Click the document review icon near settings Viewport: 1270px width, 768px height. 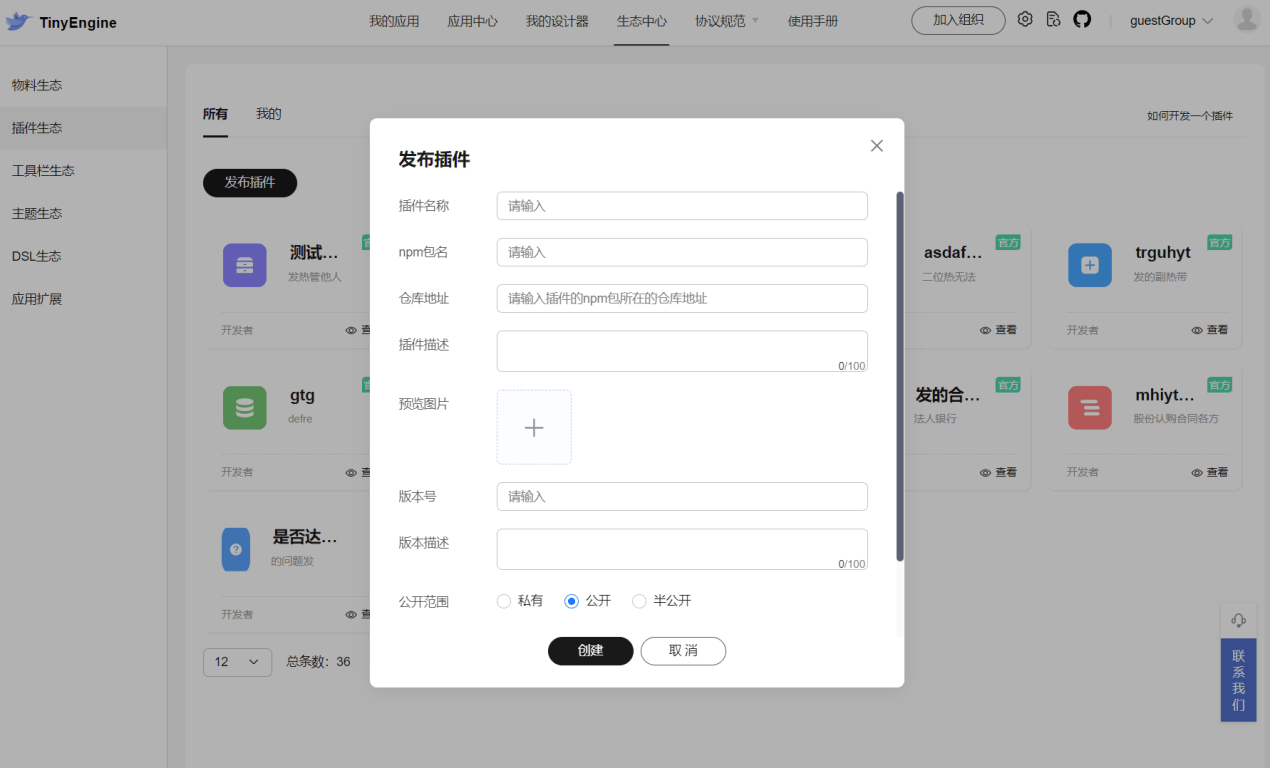[1053, 18]
